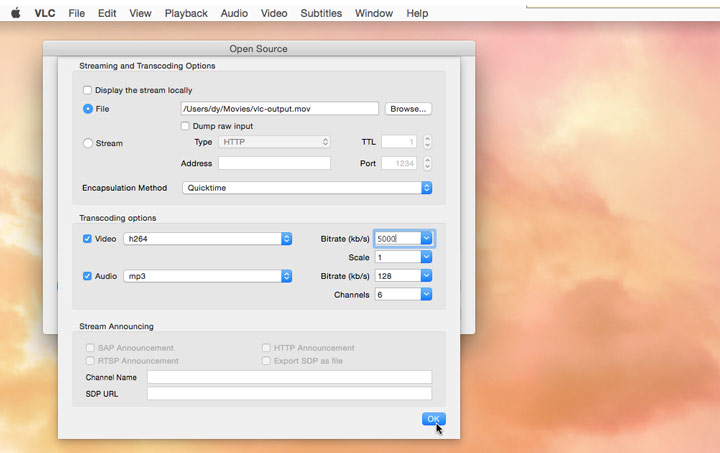Open the Playback menu
The image size is (720, 453).
click(x=186, y=13)
